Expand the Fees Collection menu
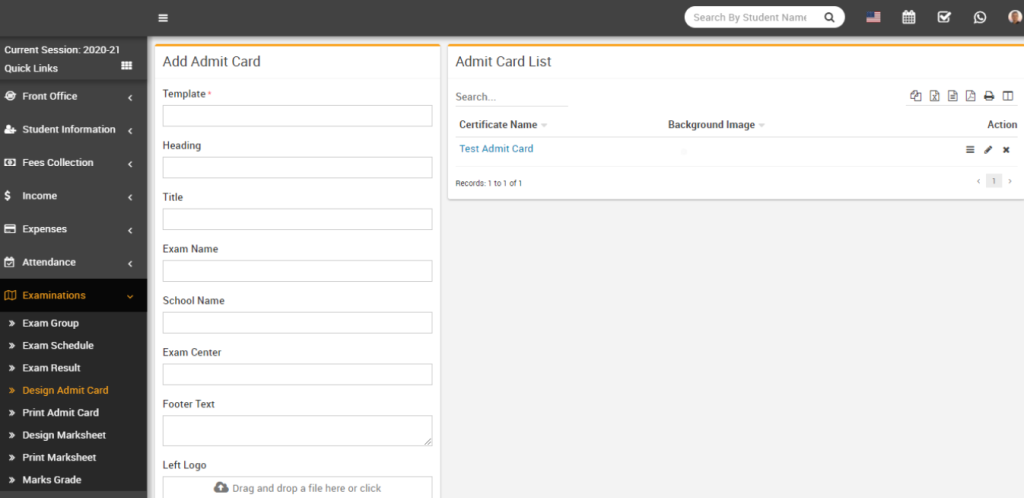Image resolution: width=1024 pixels, height=498 pixels. 73,162
